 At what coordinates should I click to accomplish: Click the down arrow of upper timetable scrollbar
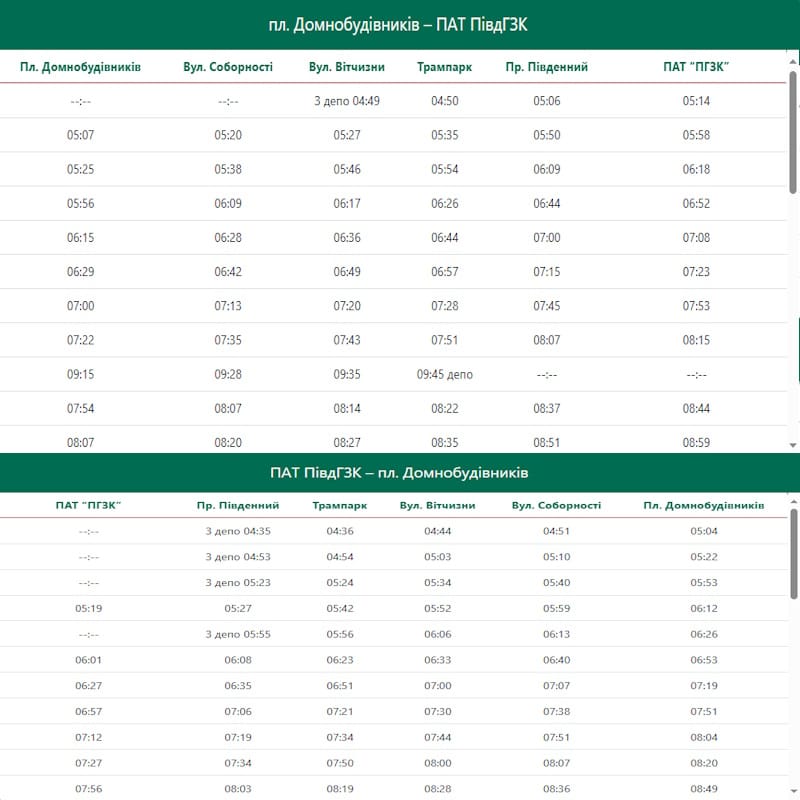click(793, 445)
